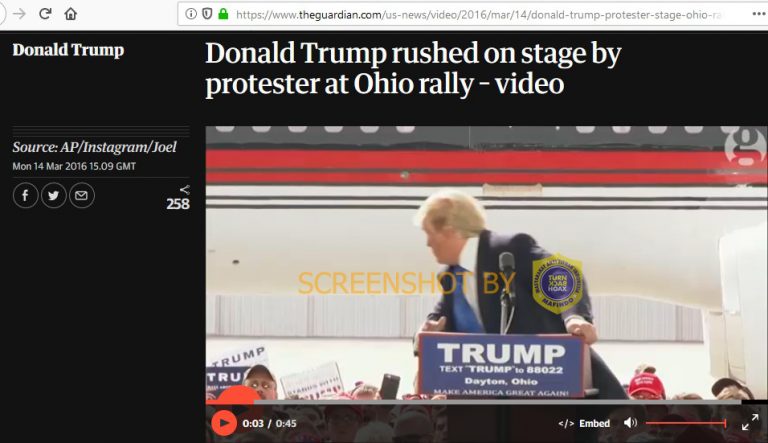Screen dimensions: 768x443
Task: Reload the page with refresh icon
Action: pos(45,14)
